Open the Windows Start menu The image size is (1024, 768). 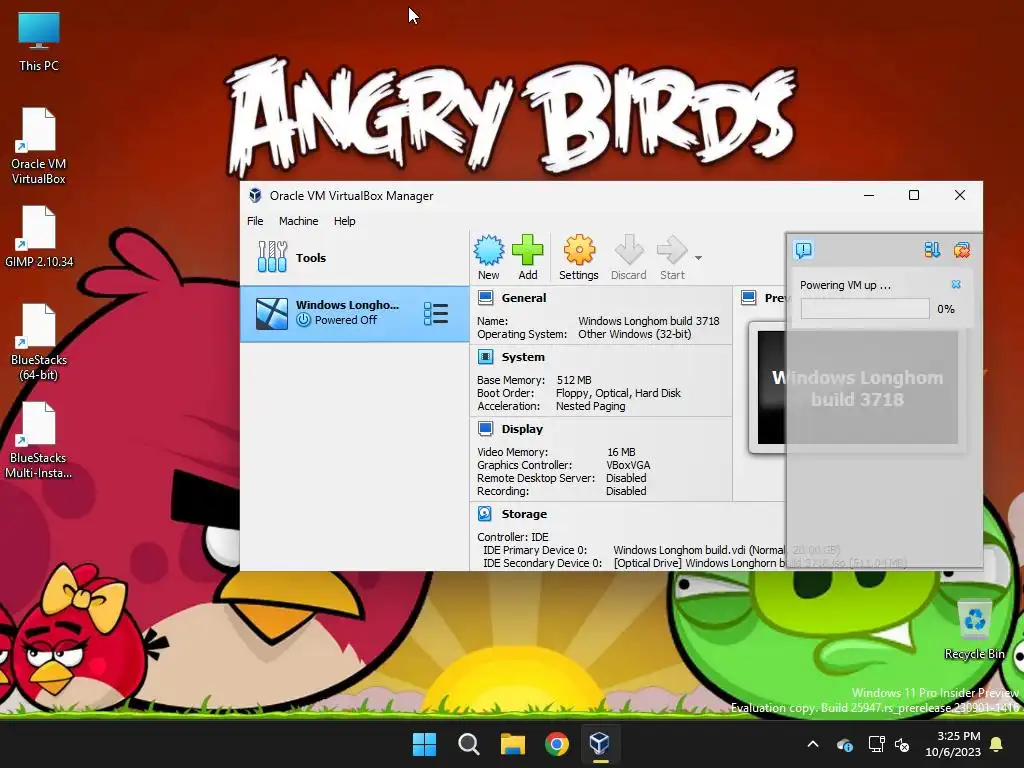click(424, 744)
